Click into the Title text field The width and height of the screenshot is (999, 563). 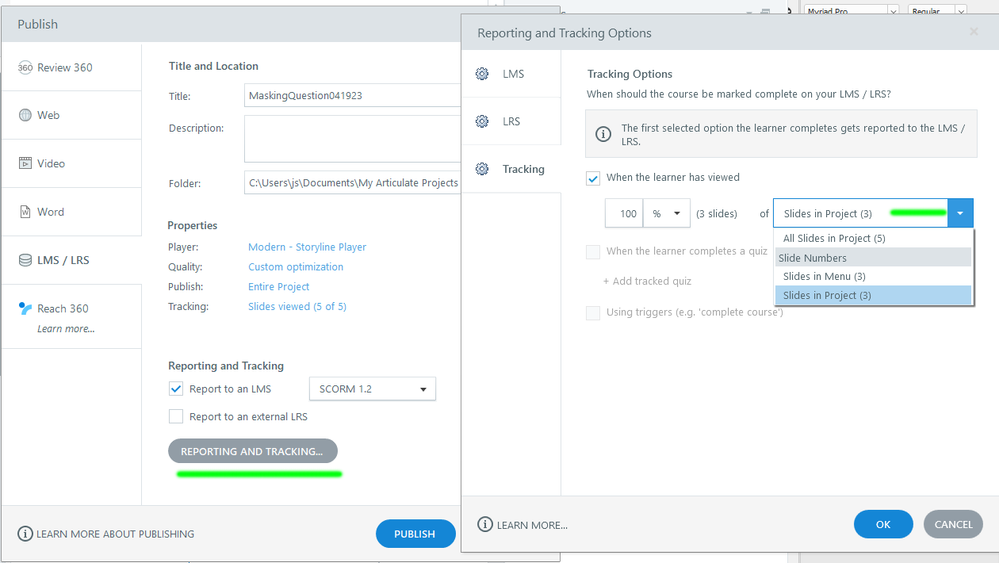[350, 97]
